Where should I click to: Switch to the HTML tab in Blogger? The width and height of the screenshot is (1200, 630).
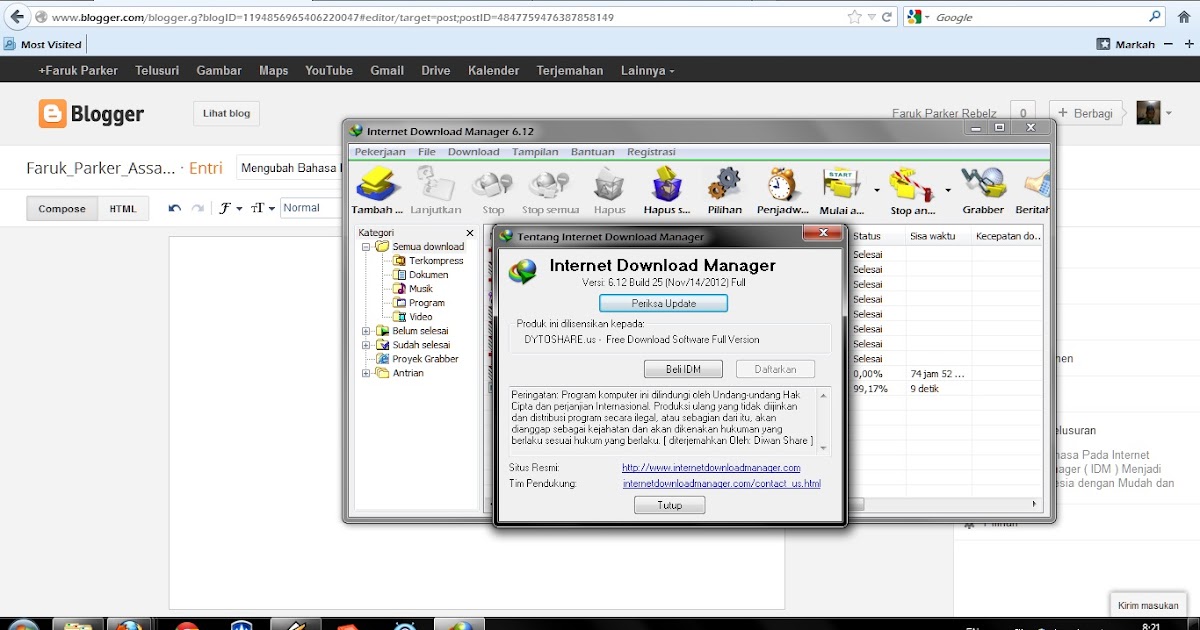[123, 209]
